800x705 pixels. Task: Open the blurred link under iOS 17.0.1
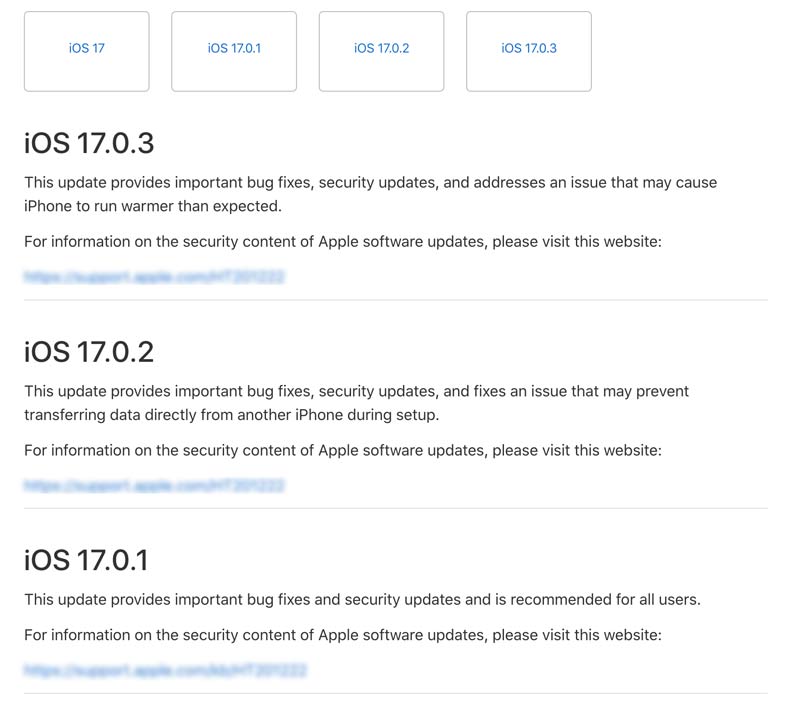[165, 670]
